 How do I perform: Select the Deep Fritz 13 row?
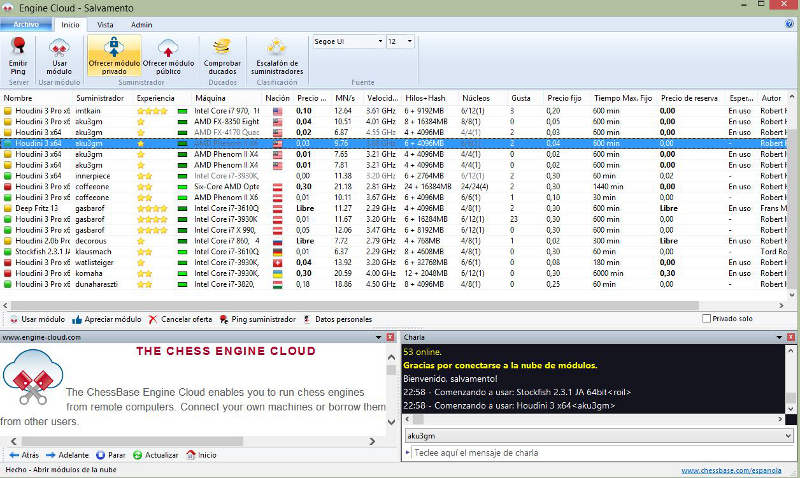[x=395, y=209]
